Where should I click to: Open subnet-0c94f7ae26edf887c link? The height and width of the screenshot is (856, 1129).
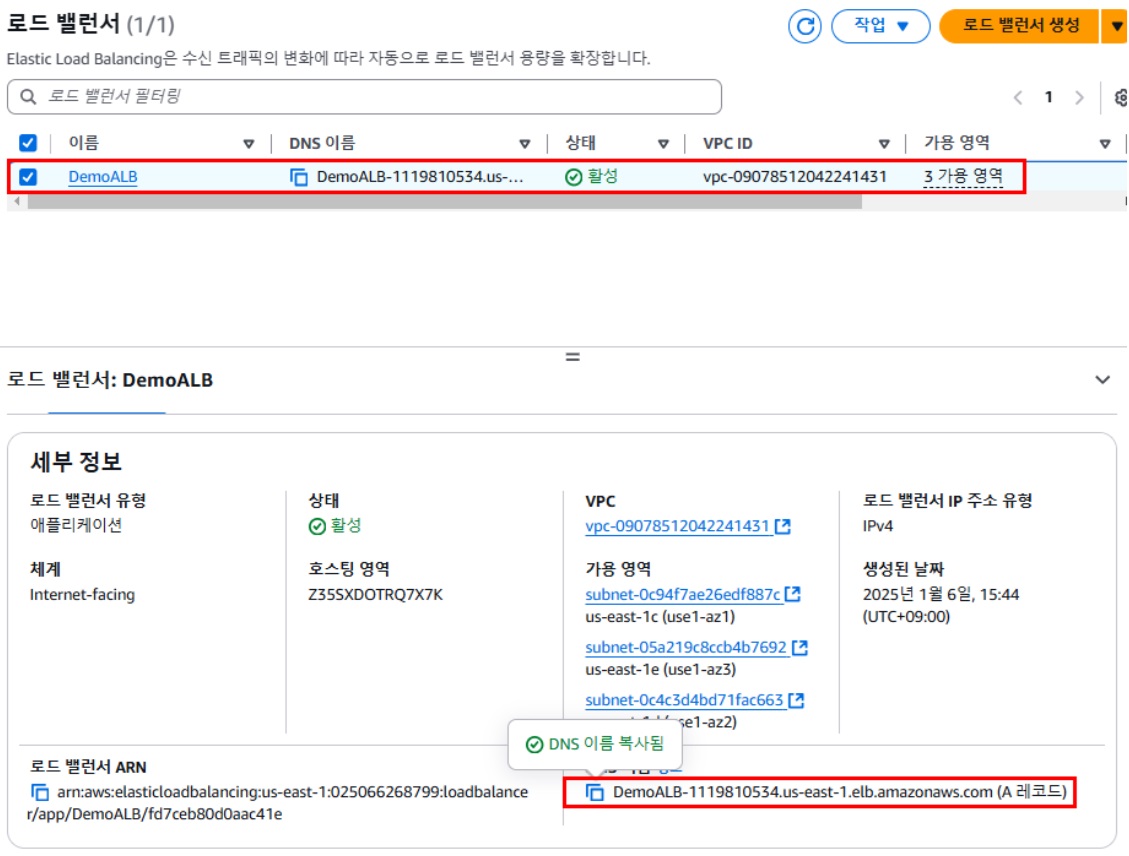(683, 595)
